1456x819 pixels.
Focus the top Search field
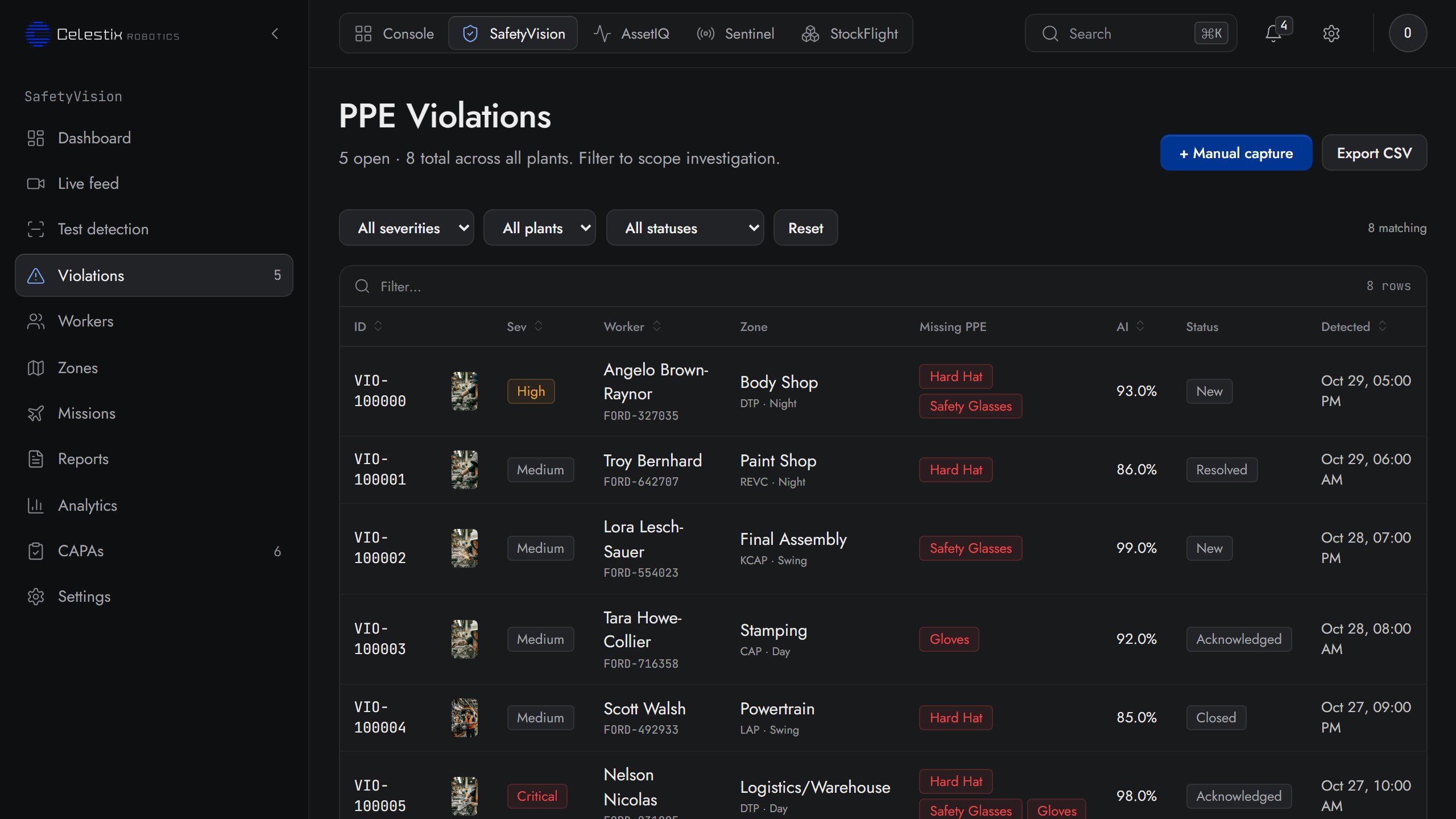click(1131, 34)
